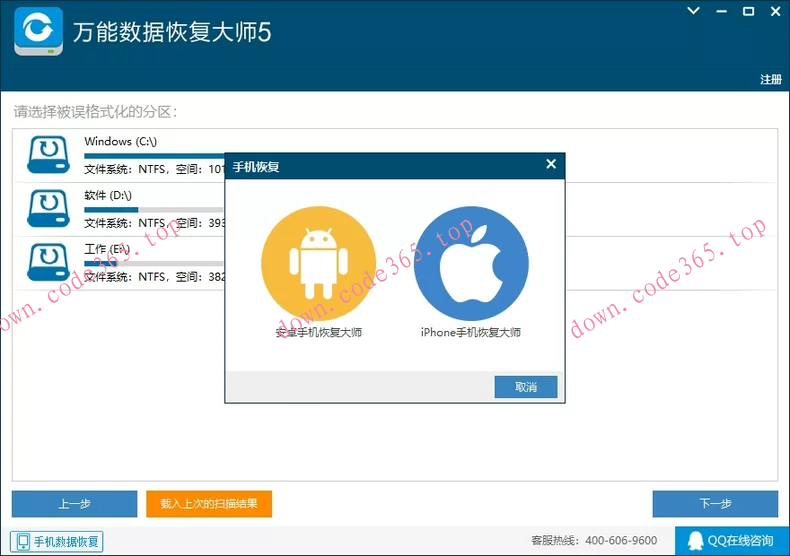Click the app logo in title bar

38,31
